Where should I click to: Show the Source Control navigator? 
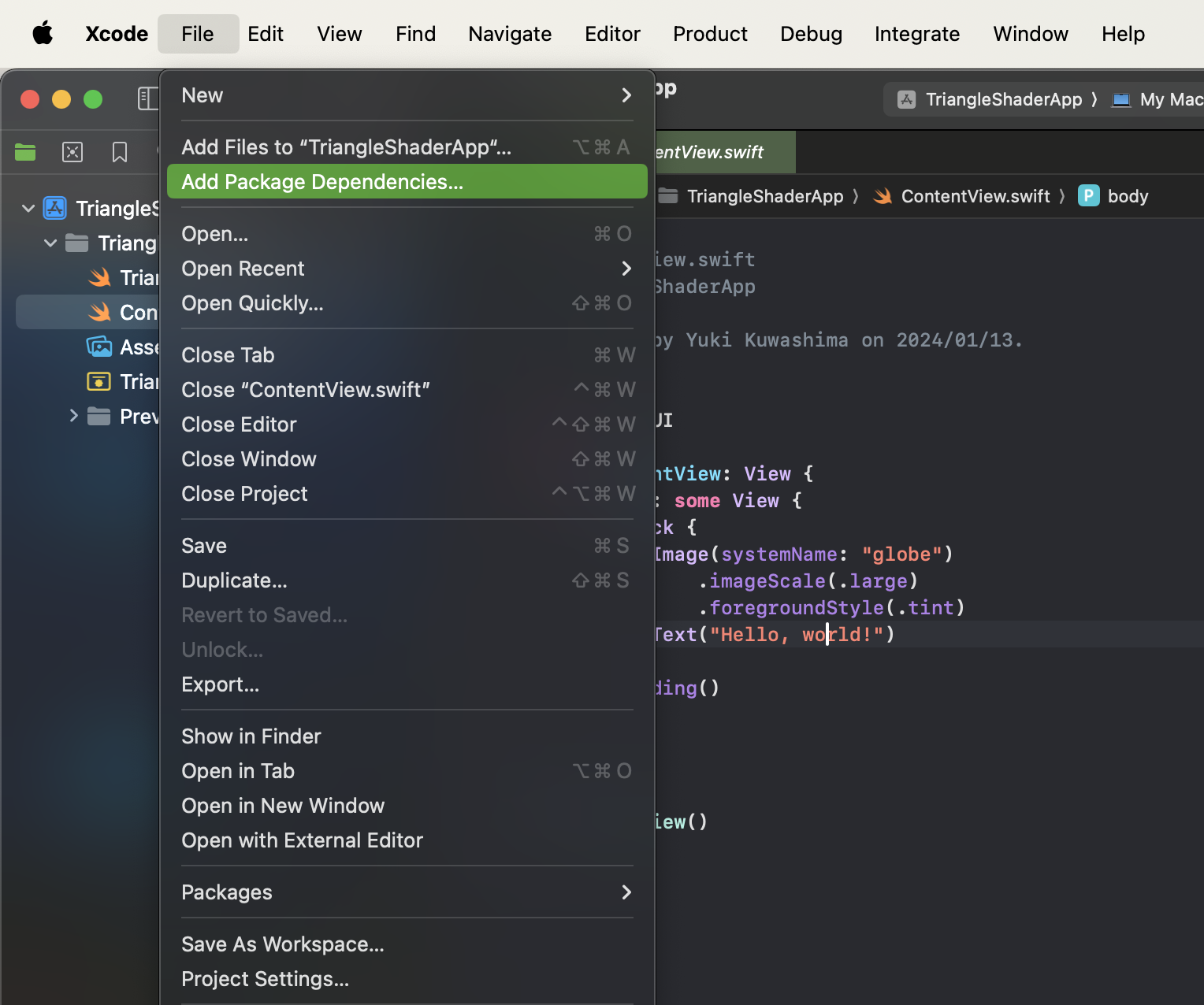72,152
